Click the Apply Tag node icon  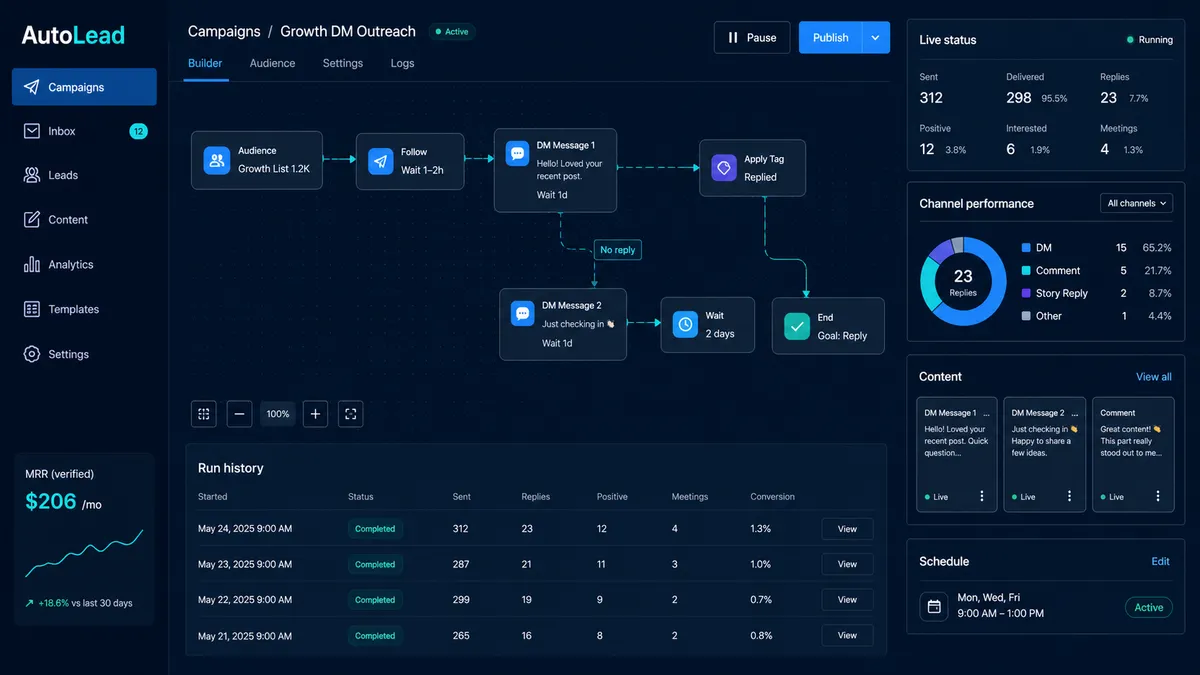(724, 168)
